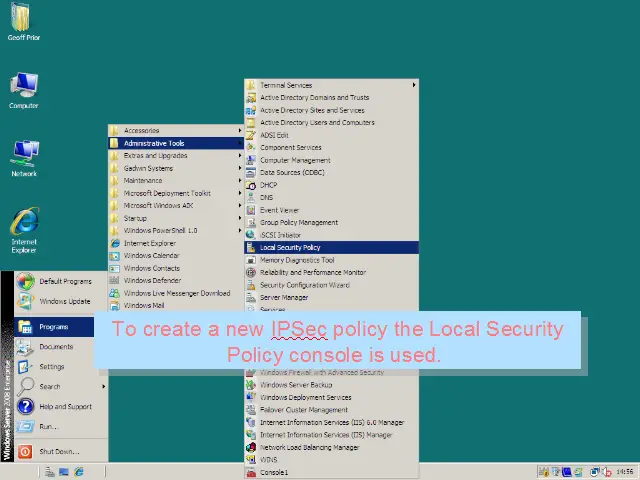Open Group Policy Management
640x480 pixels.
pos(331,222)
